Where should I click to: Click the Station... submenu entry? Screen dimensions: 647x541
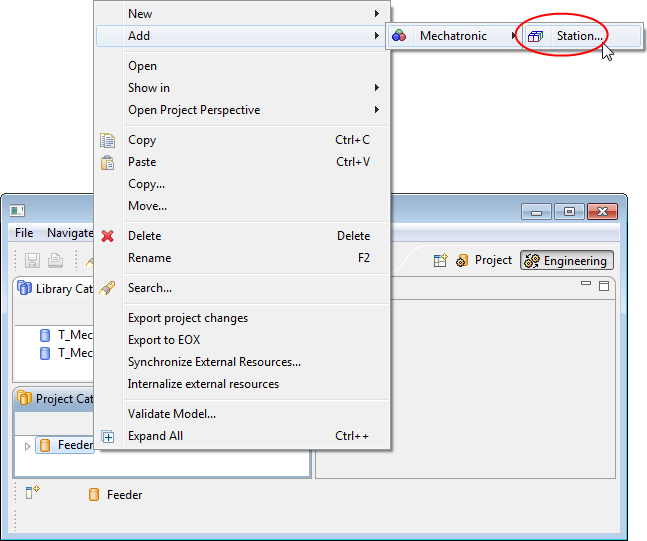pyautogui.click(x=582, y=36)
